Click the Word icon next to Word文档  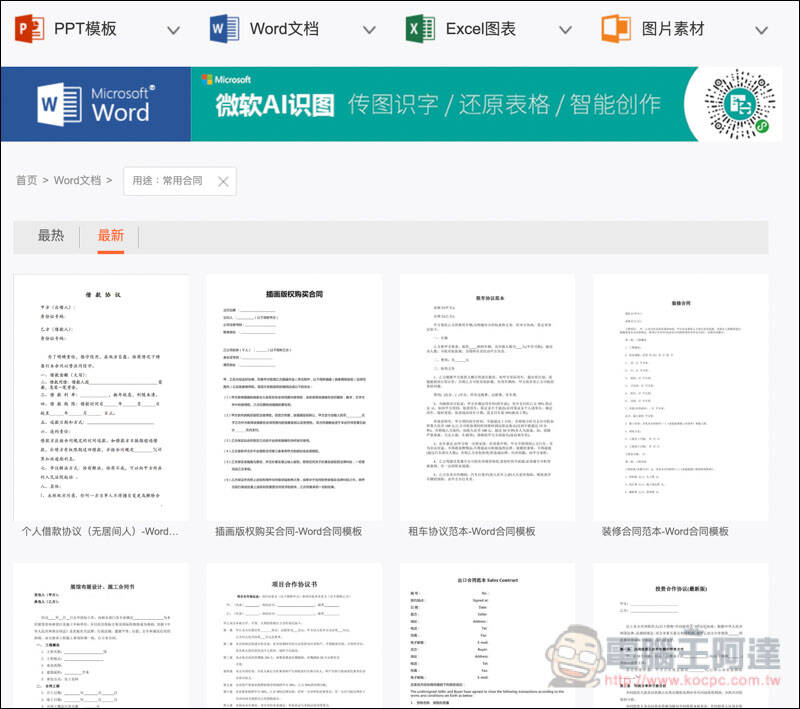pyautogui.click(x=224, y=29)
